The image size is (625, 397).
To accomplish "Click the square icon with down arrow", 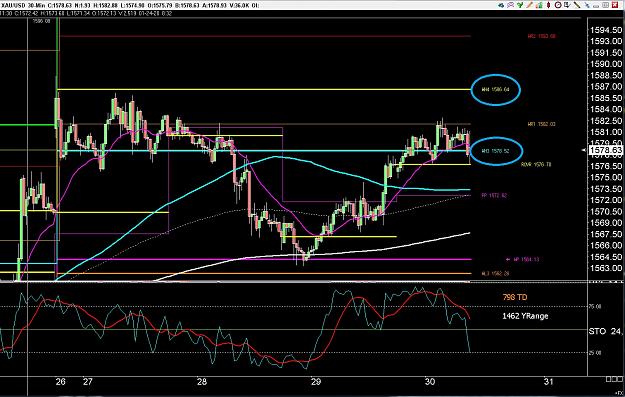I will pos(567,5).
